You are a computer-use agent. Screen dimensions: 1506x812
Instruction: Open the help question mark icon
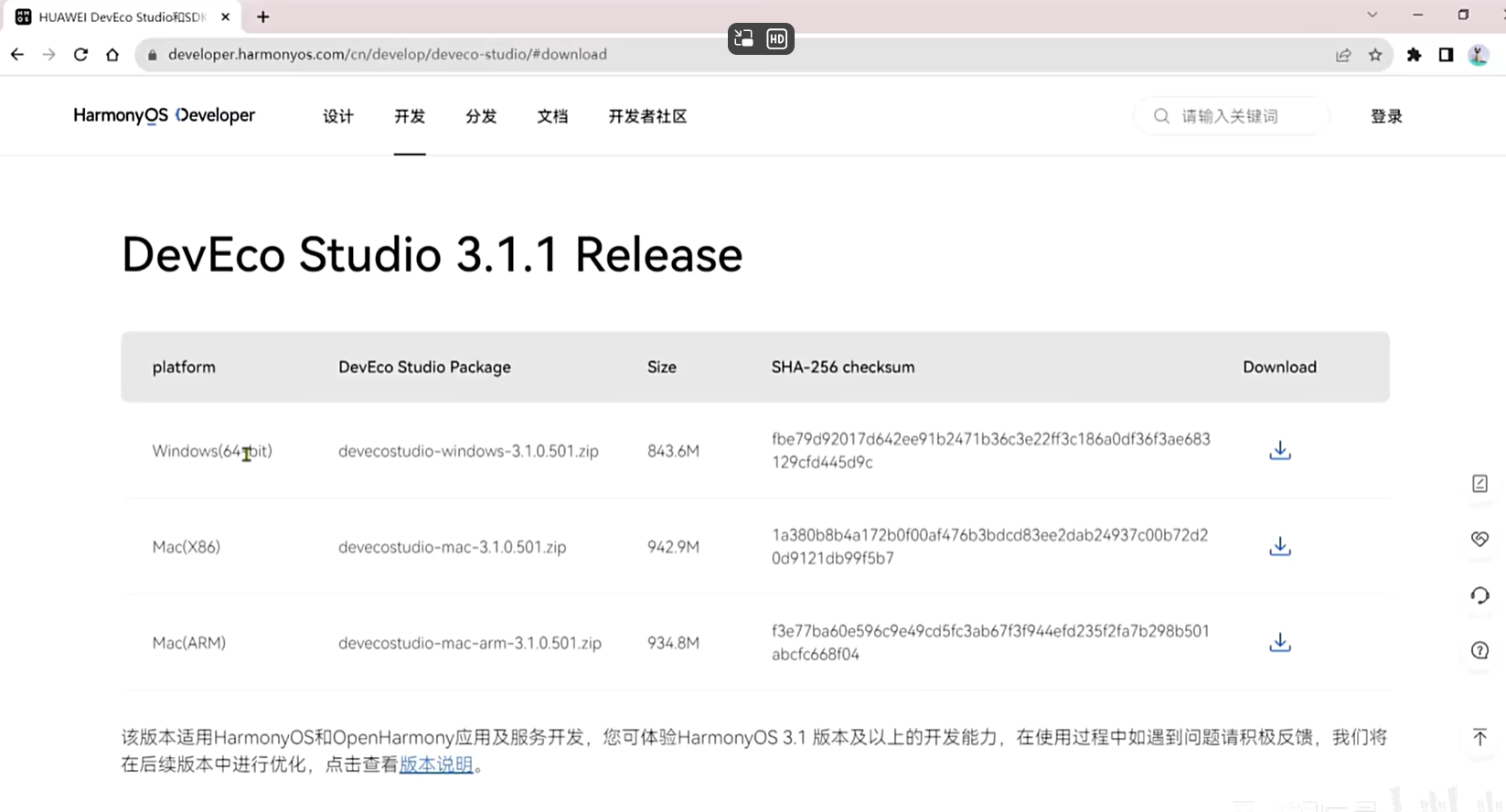tap(1479, 651)
